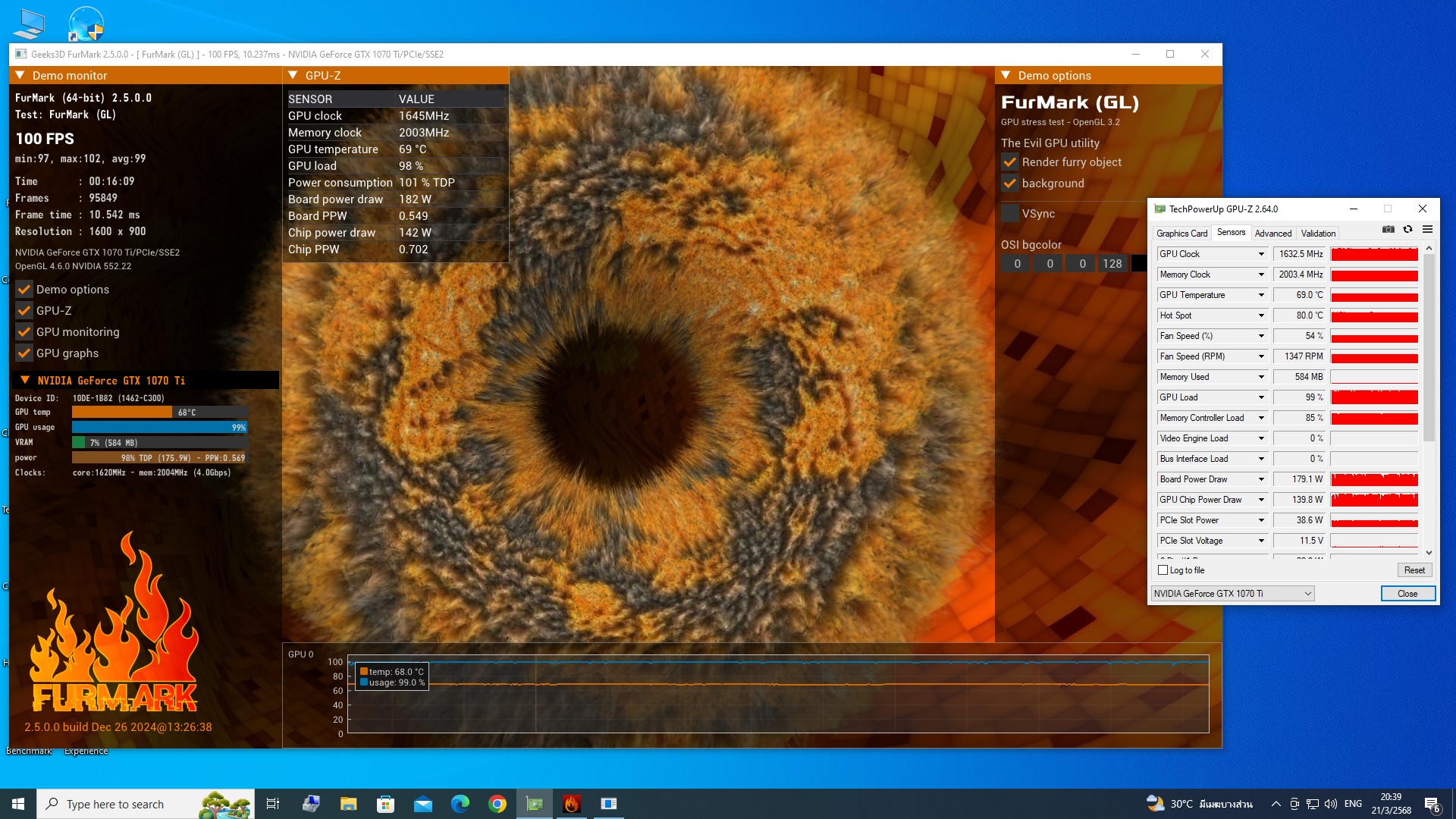Open the Fan Speed (RPM) sensor dropdown
The height and width of the screenshot is (819, 1456).
[1261, 356]
